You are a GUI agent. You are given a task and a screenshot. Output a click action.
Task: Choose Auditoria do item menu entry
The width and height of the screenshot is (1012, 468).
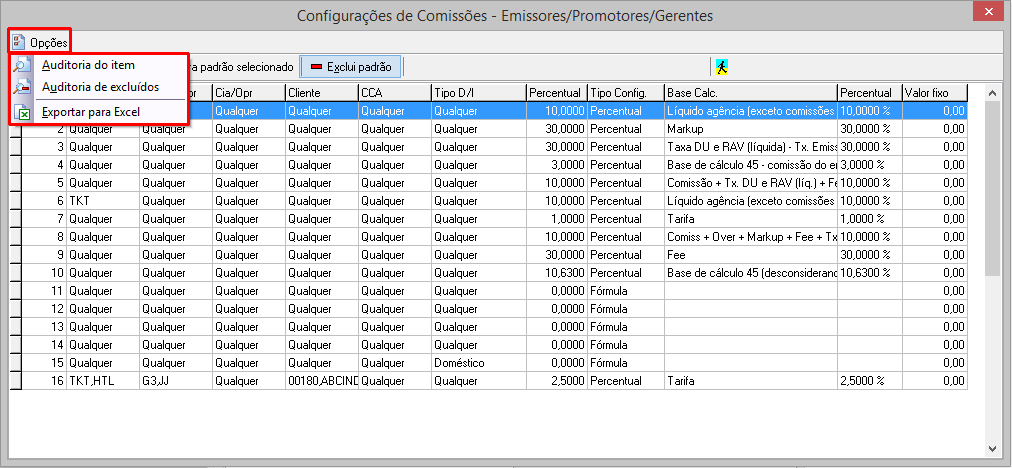coord(88,65)
